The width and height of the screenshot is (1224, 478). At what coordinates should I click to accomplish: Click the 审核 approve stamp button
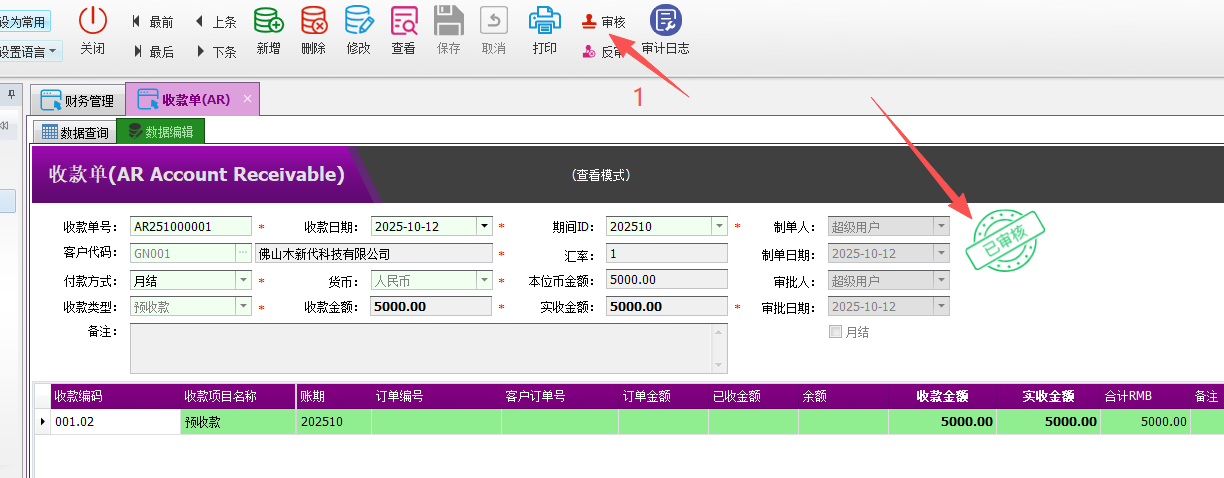[604, 22]
